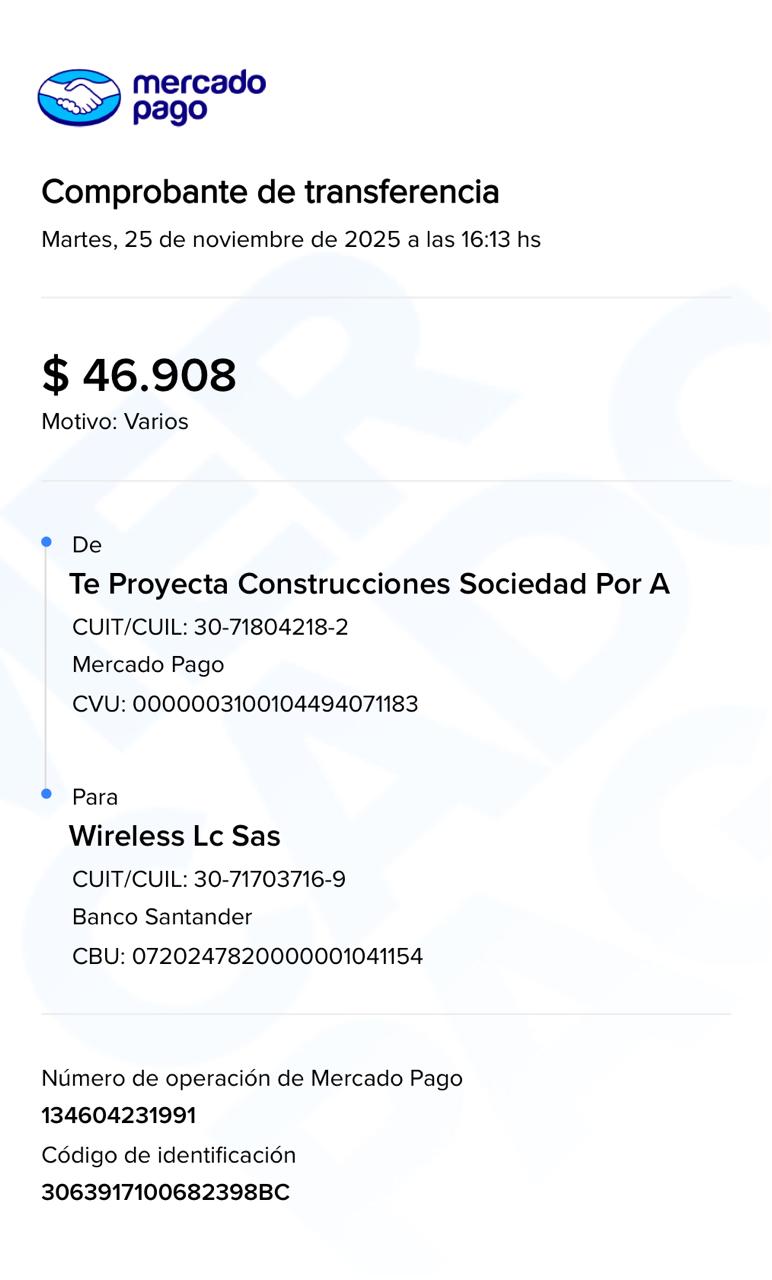Select recipient name Wireless Lc Sas
The image size is (772, 1280).
point(175,836)
